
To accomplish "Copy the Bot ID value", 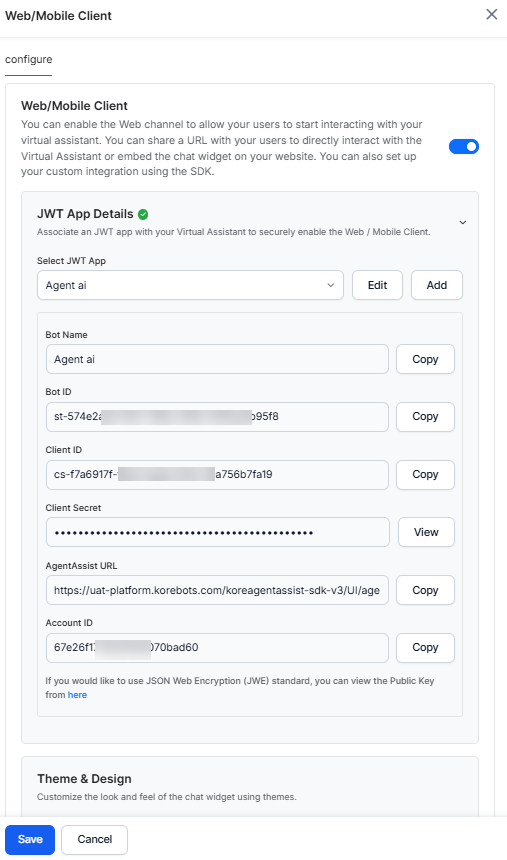I will click(x=425, y=417).
